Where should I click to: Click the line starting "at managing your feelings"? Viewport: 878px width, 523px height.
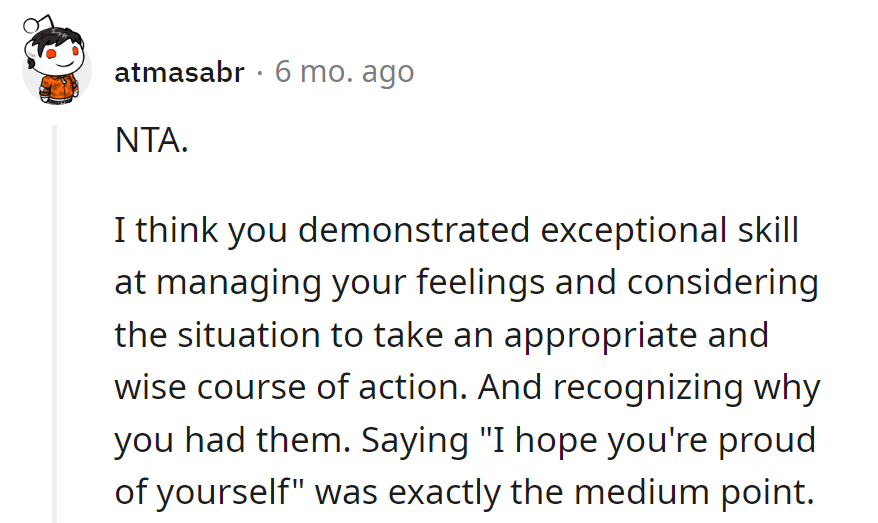point(466,283)
